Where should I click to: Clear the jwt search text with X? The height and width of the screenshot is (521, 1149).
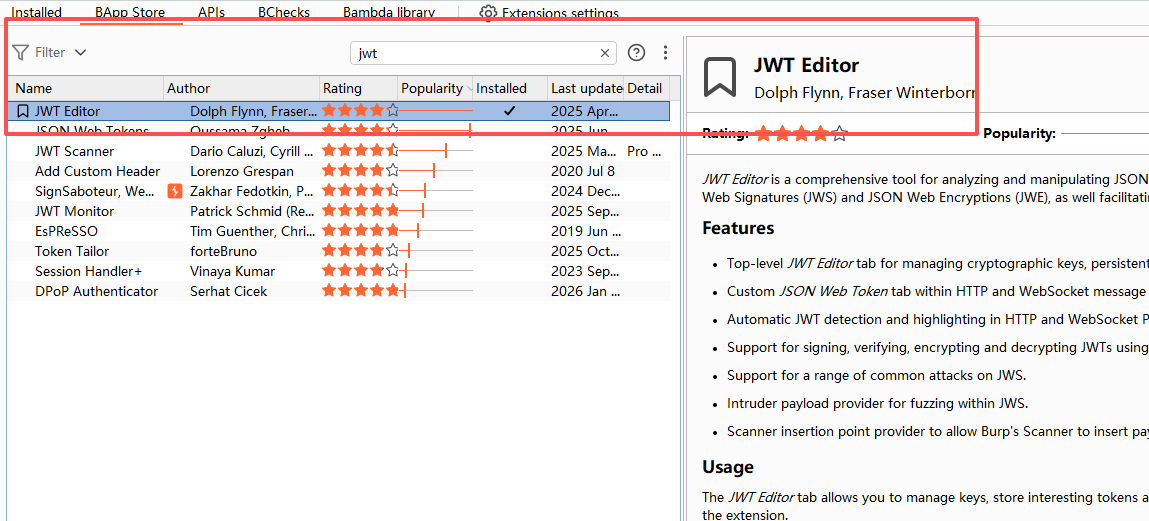pyautogui.click(x=605, y=53)
